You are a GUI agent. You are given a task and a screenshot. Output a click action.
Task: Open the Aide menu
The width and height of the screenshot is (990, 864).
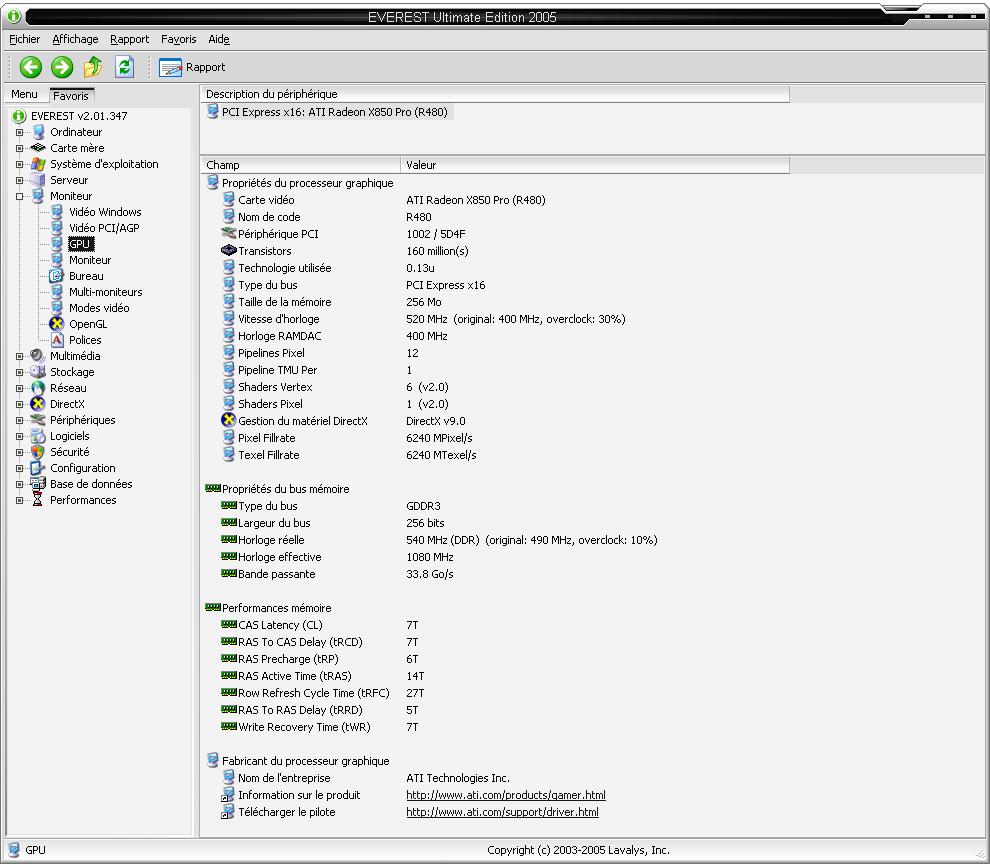(219, 39)
